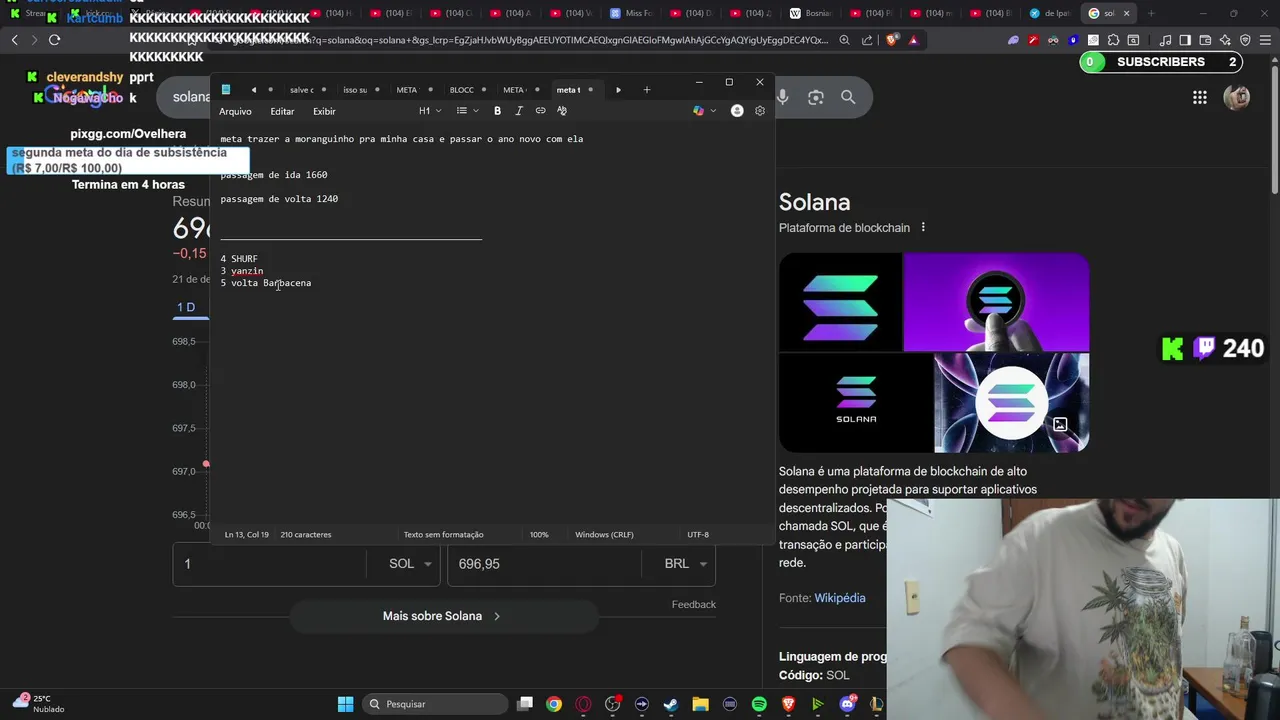Click the Google search magnifier button

(x=848, y=97)
